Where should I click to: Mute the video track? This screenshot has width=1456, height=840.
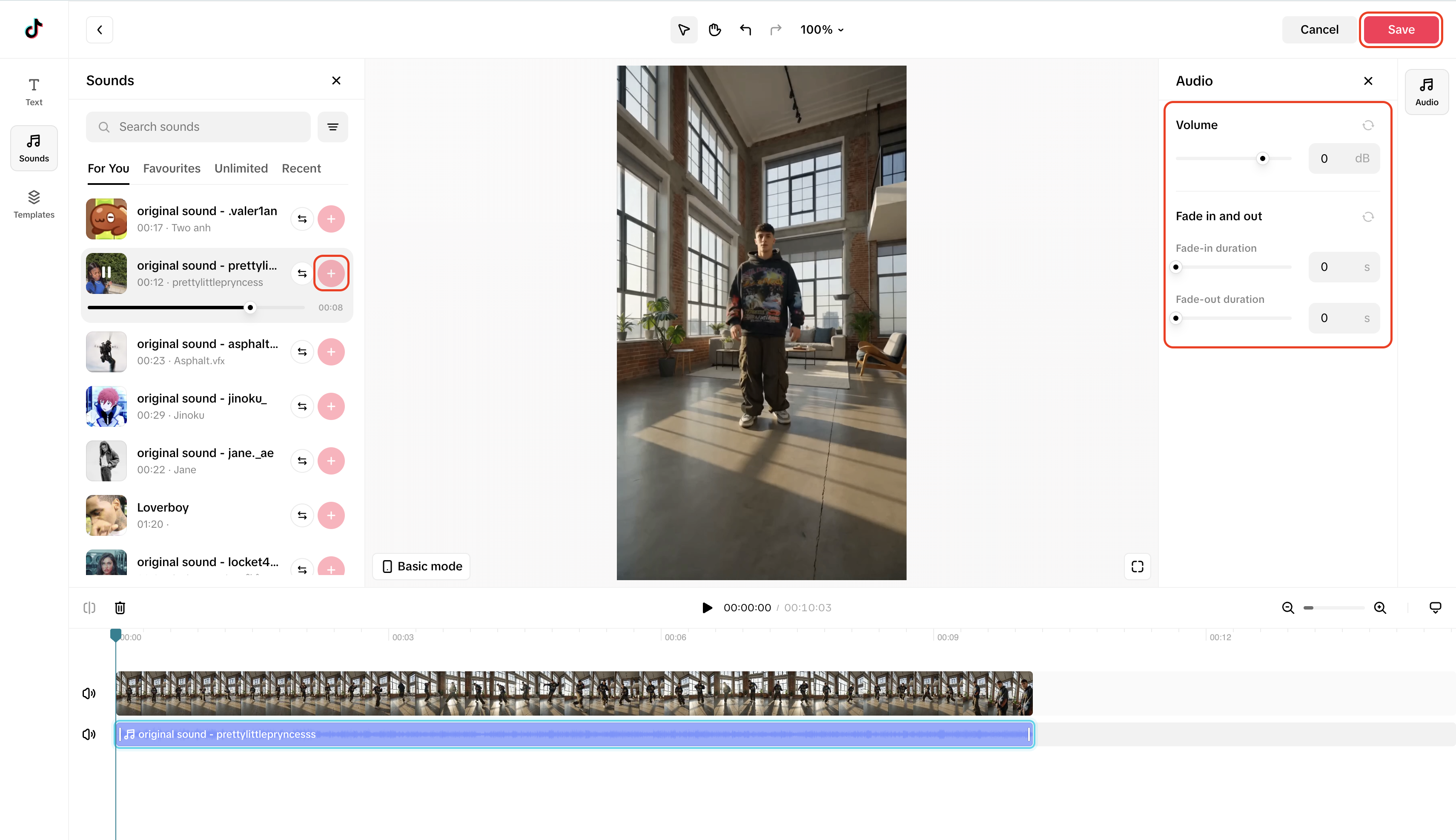coord(89,693)
